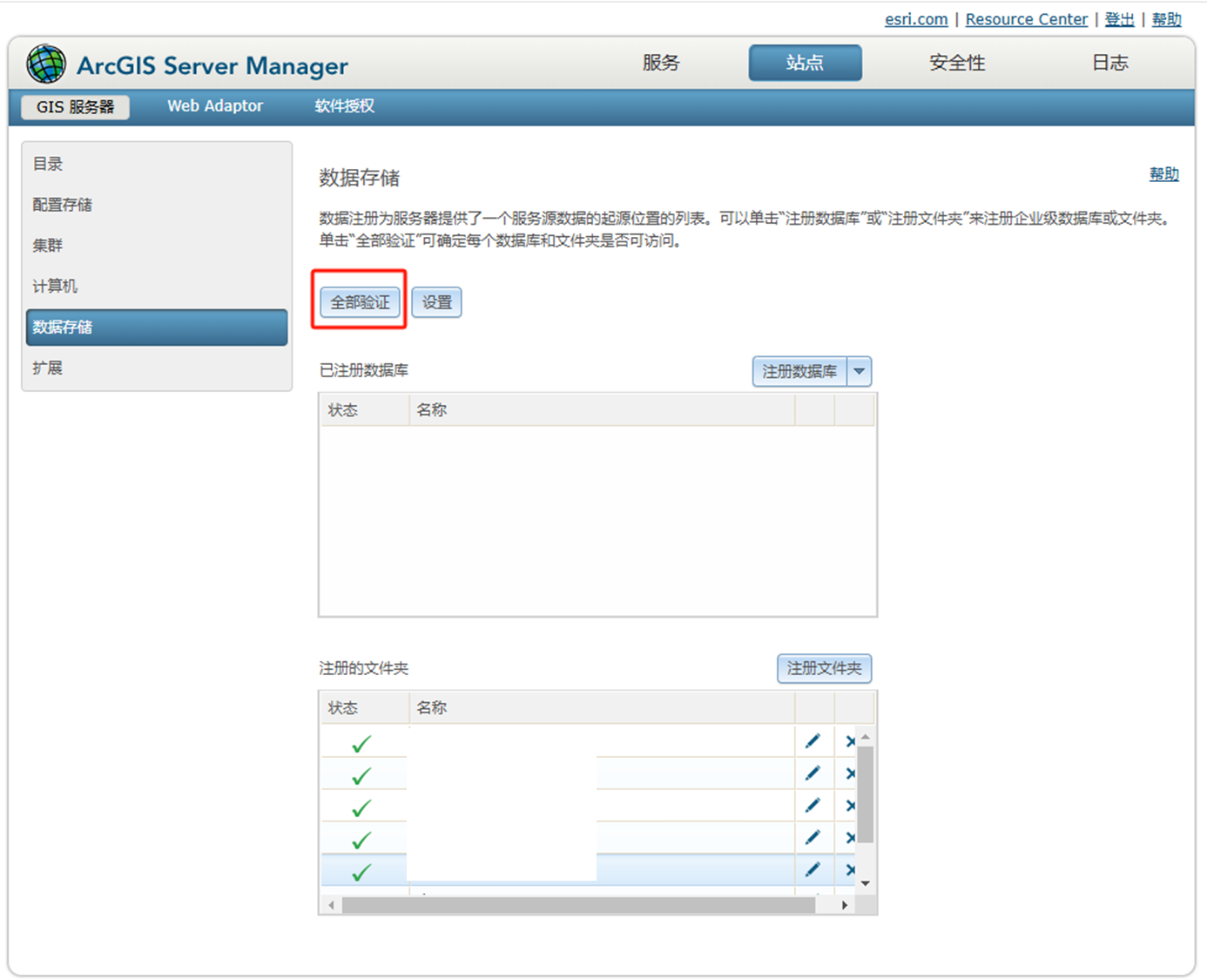Click the folder list's horizontal scrollbar thumb
This screenshot has width=1207, height=980.
coord(579,905)
